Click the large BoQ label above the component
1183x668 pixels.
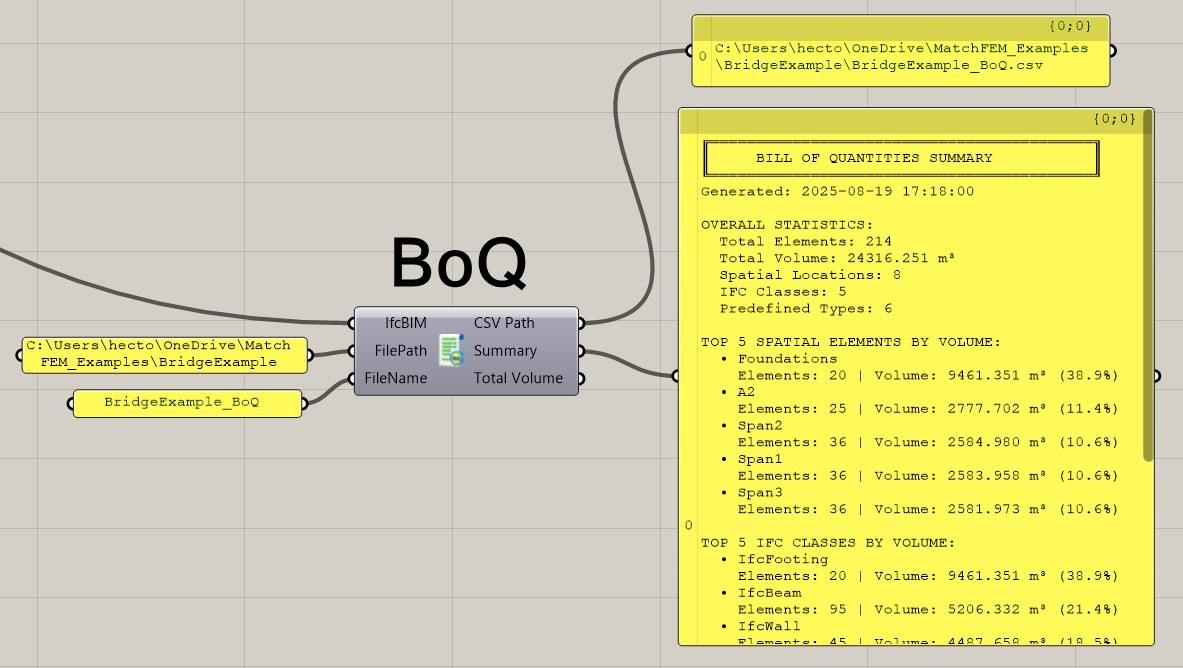[458, 264]
